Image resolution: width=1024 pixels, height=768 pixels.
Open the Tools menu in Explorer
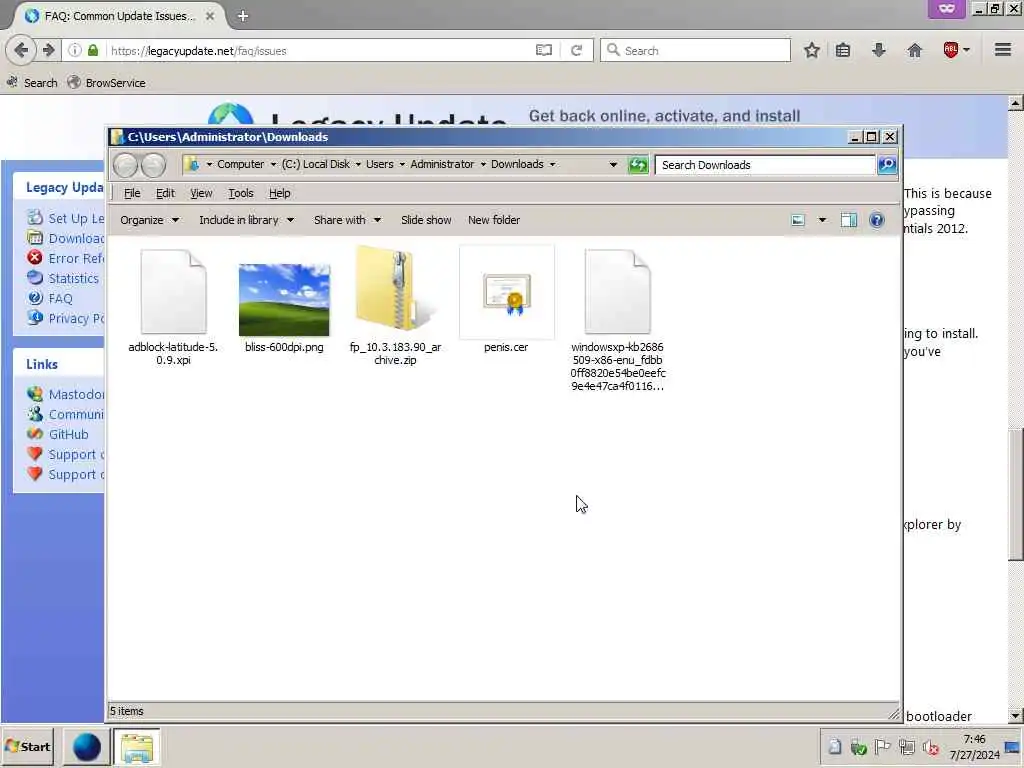click(x=240, y=193)
